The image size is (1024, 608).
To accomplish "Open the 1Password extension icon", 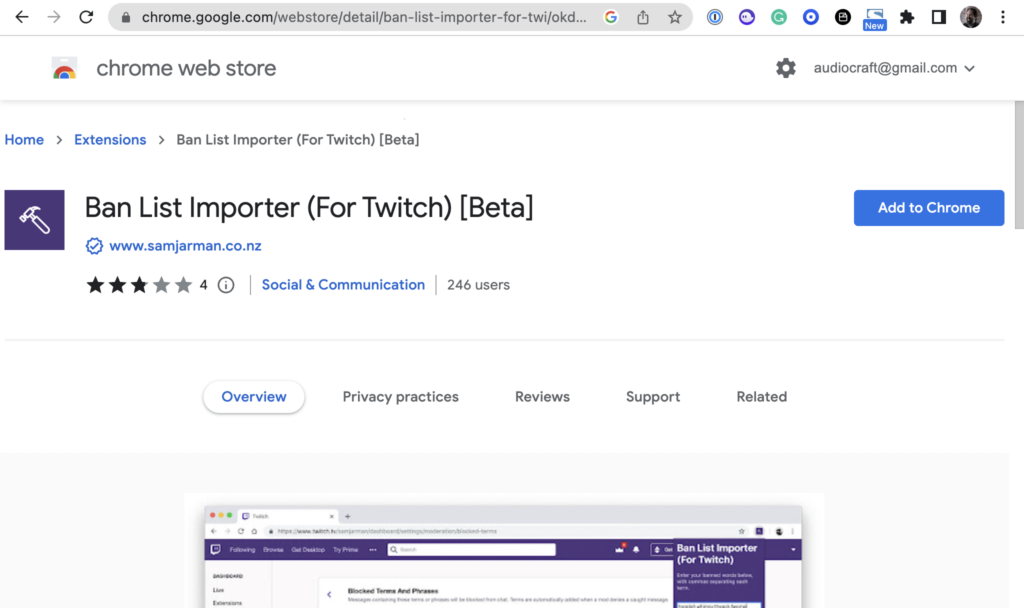I will [x=714, y=18].
